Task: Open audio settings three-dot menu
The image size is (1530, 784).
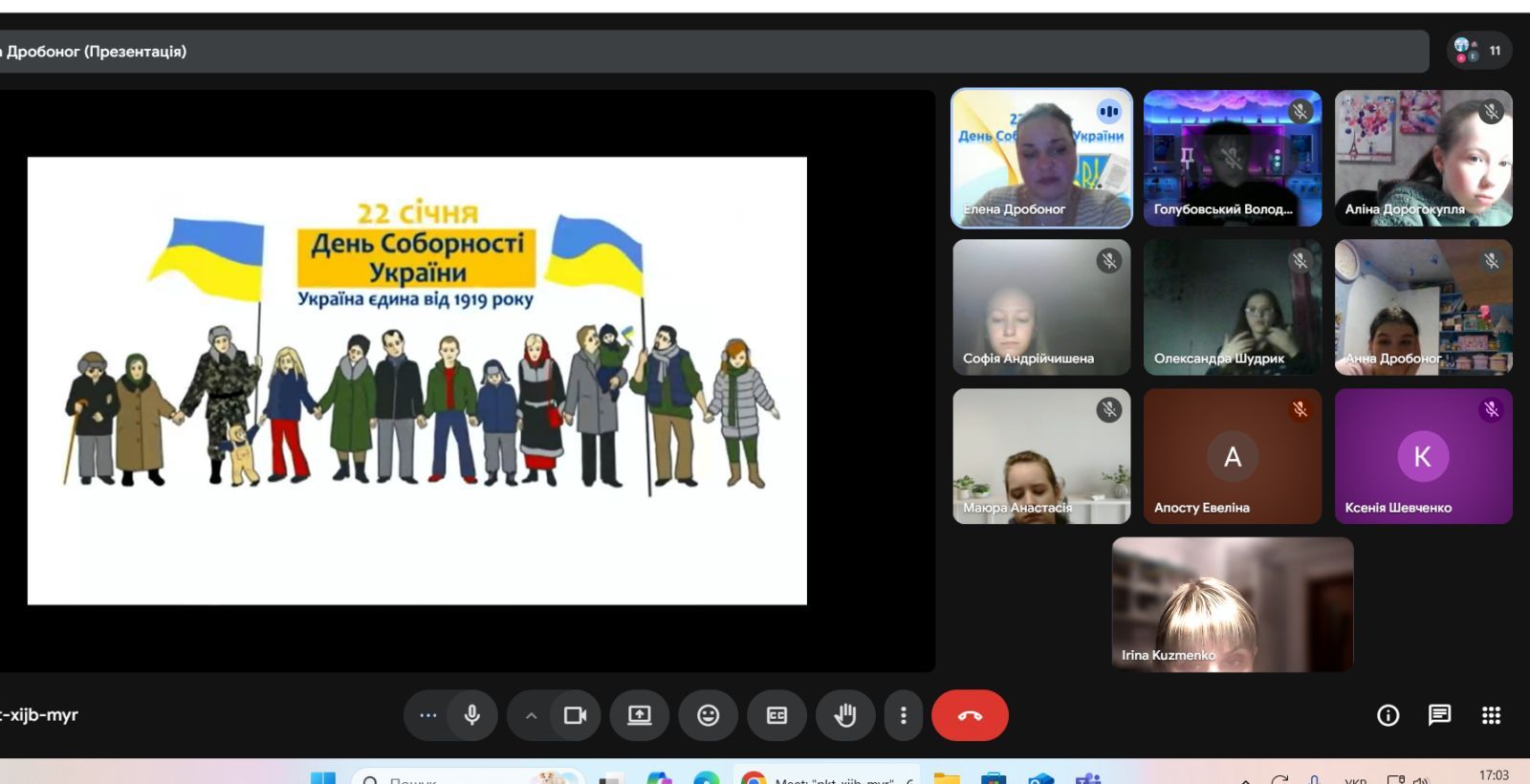Action: (427, 715)
